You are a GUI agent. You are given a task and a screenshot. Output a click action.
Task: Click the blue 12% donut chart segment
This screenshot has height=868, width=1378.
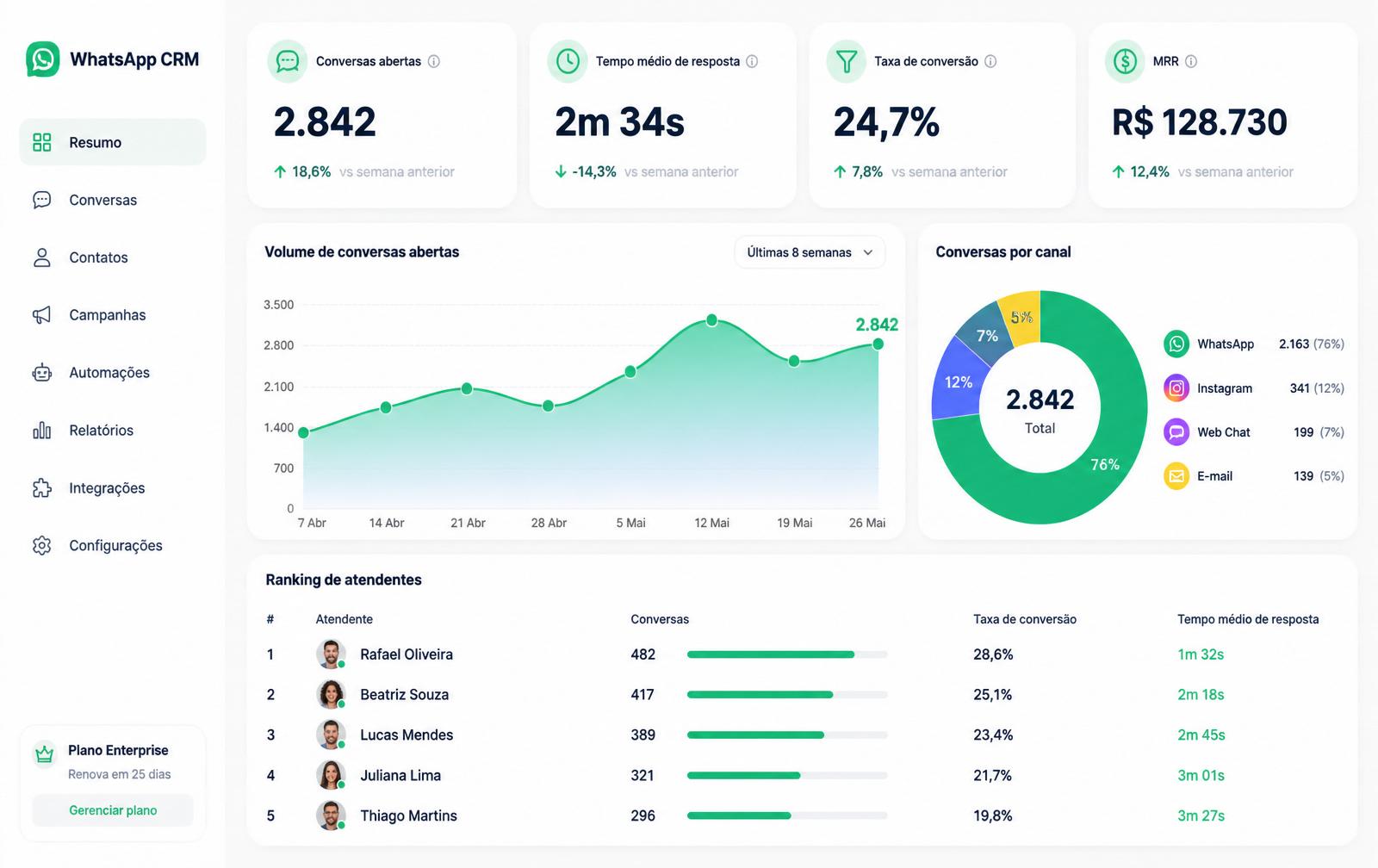pos(957,381)
